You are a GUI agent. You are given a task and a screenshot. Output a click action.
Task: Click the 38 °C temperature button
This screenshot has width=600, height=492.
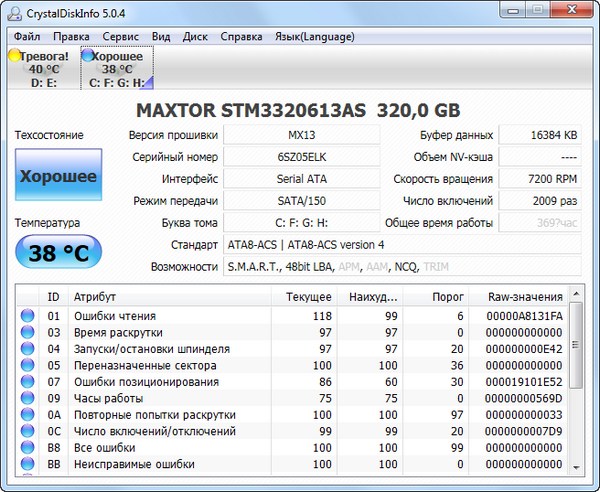(x=59, y=253)
